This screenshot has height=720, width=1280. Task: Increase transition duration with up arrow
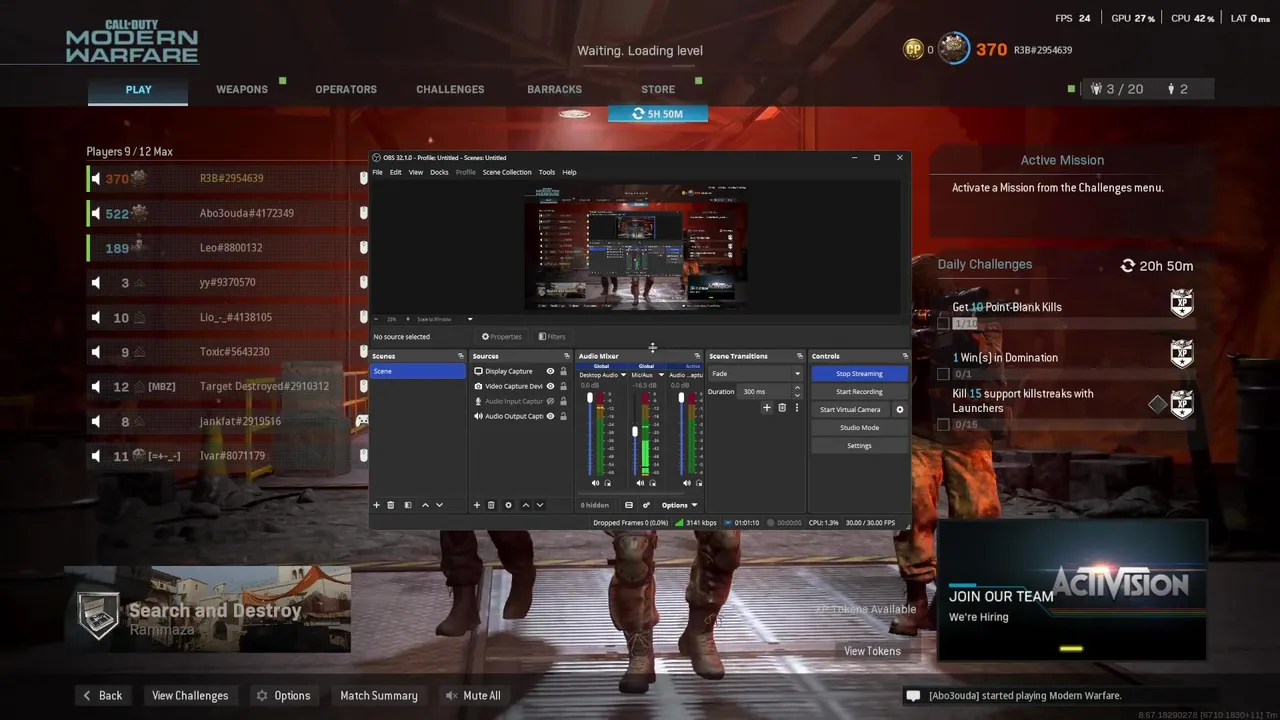pyautogui.click(x=797, y=388)
